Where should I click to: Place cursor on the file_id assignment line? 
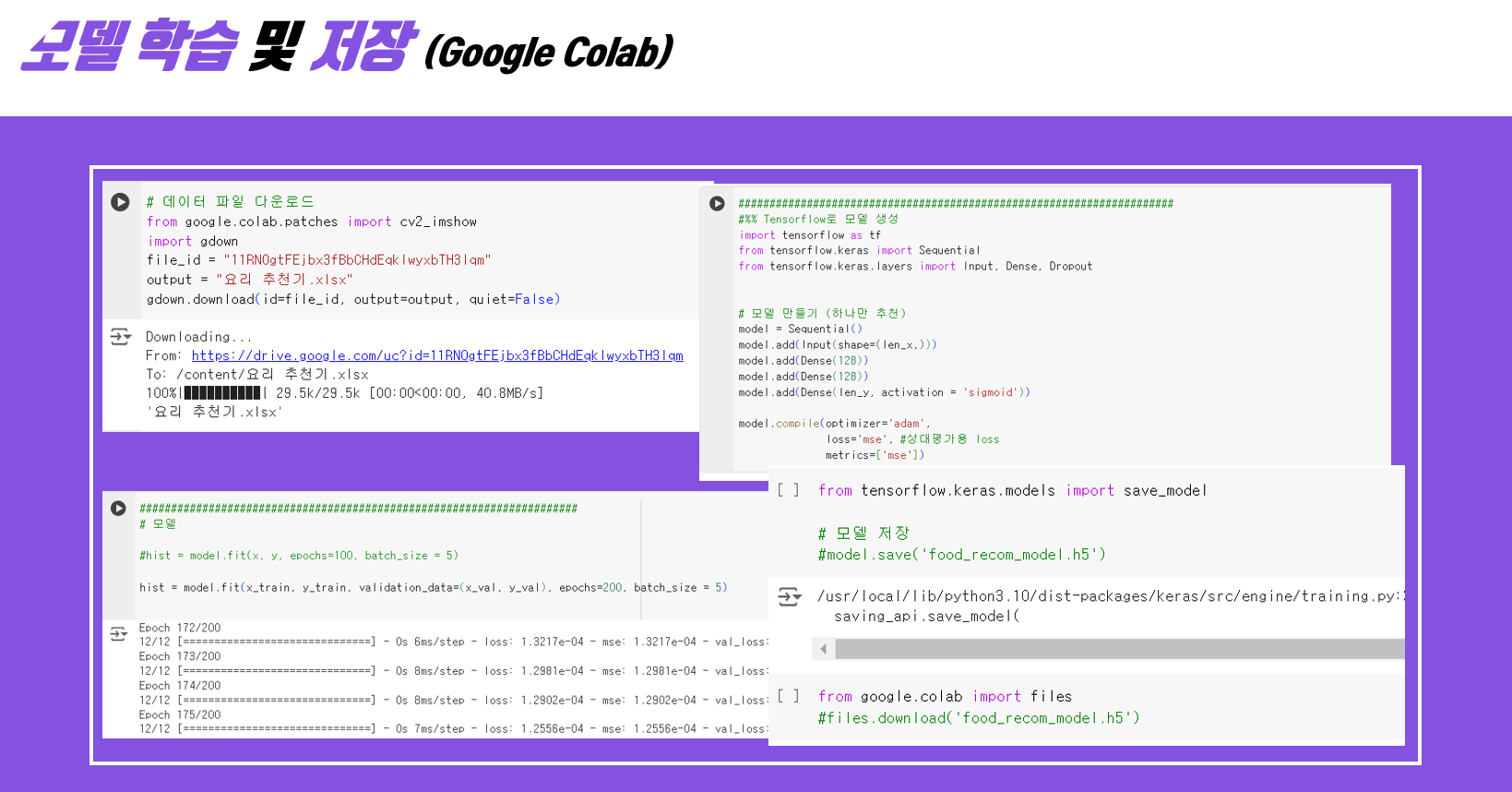pyautogui.click(x=318, y=260)
